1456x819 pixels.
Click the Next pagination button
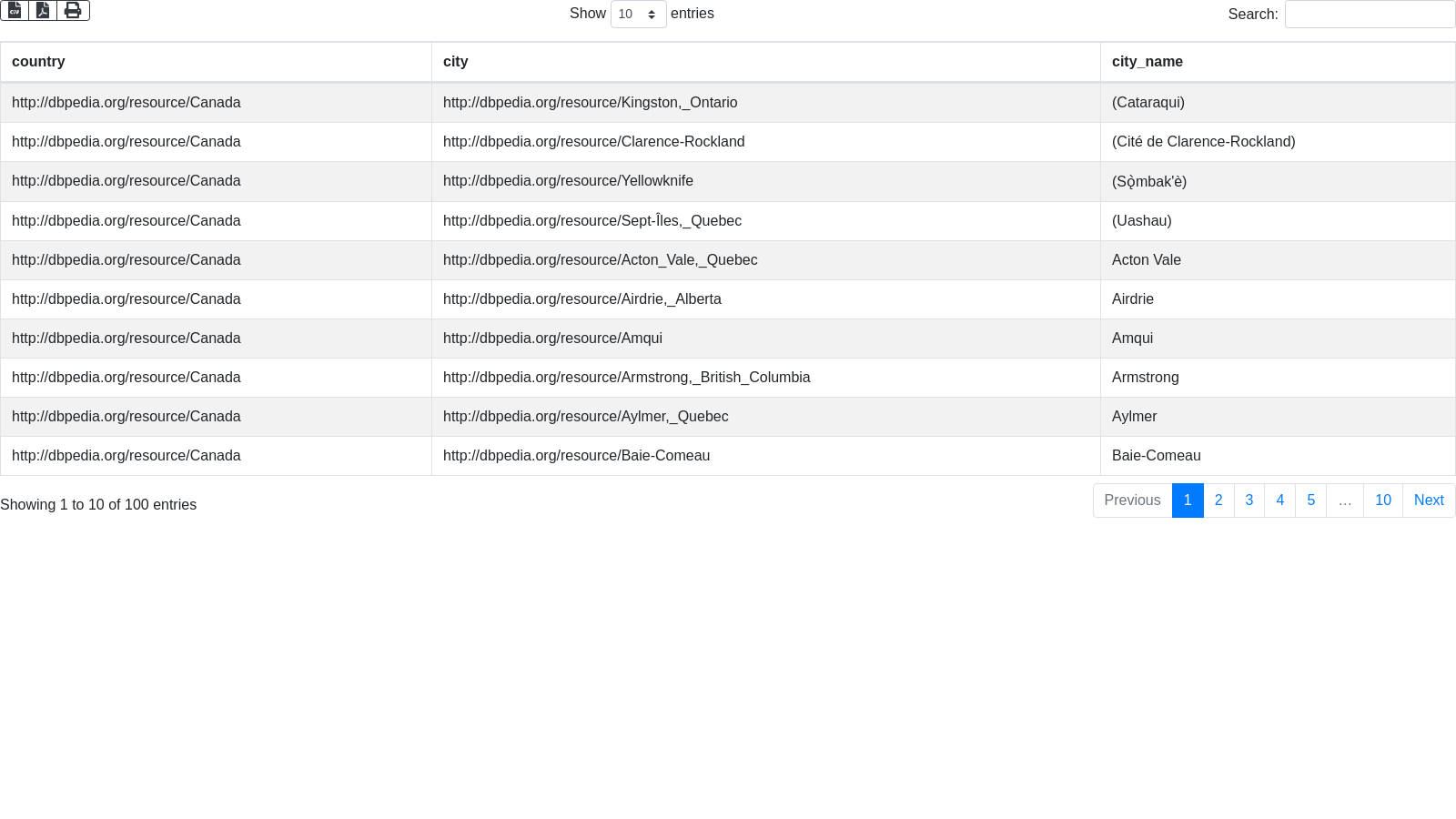click(1429, 500)
